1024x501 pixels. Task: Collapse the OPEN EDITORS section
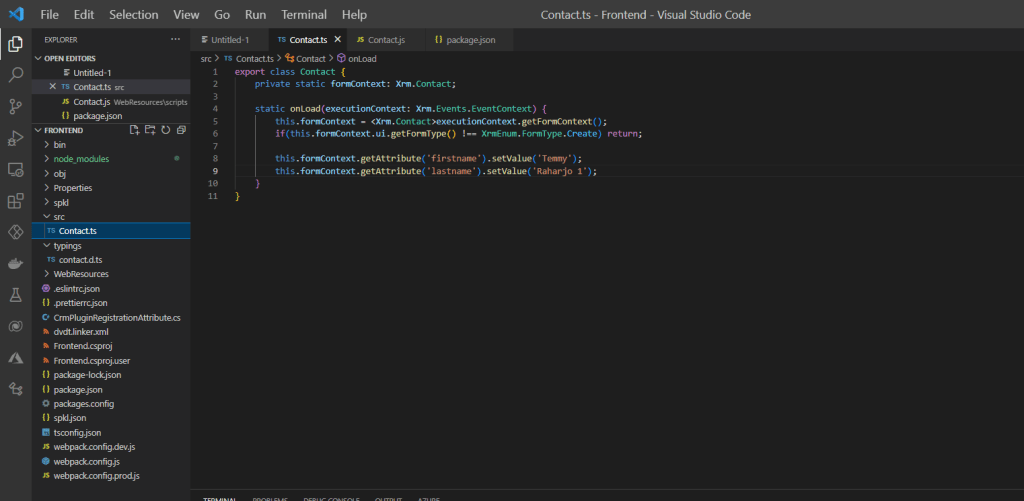[39, 58]
